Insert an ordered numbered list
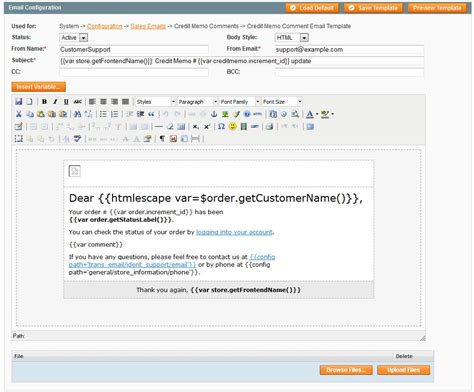Image resolution: width=474 pixels, height=392 pixels. coord(114,114)
